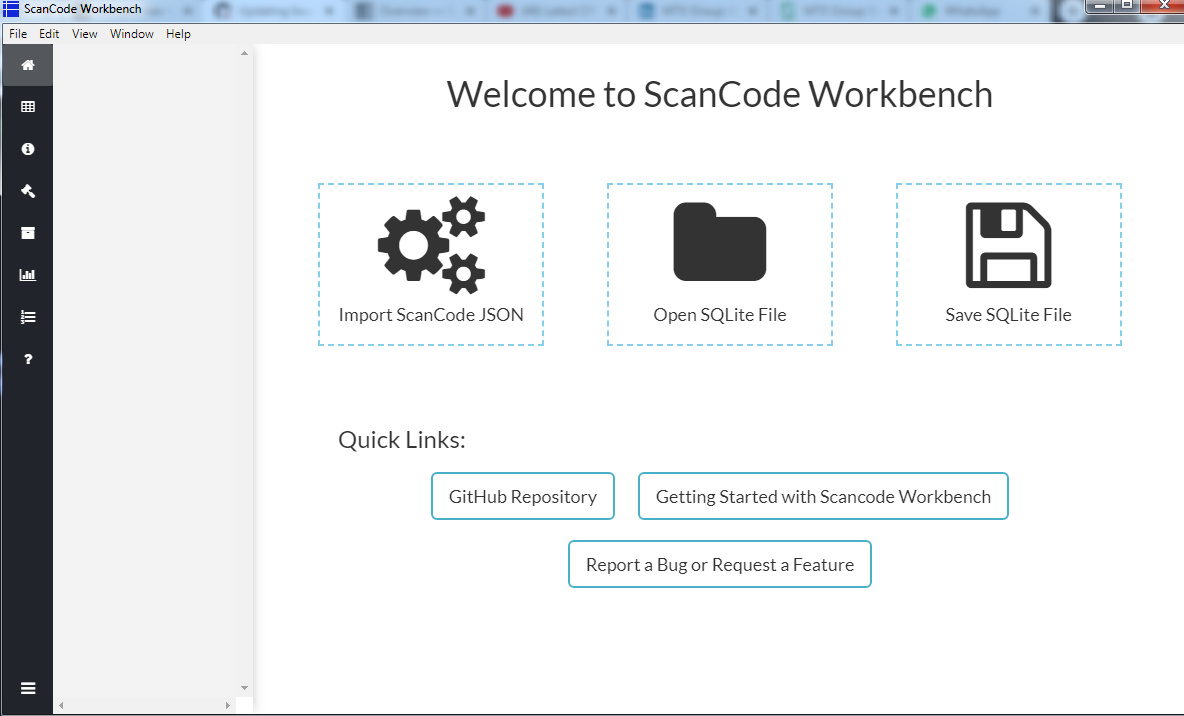The height and width of the screenshot is (716, 1184).
Task: Click Report a Bug or Request a Feature
Action: pos(720,564)
